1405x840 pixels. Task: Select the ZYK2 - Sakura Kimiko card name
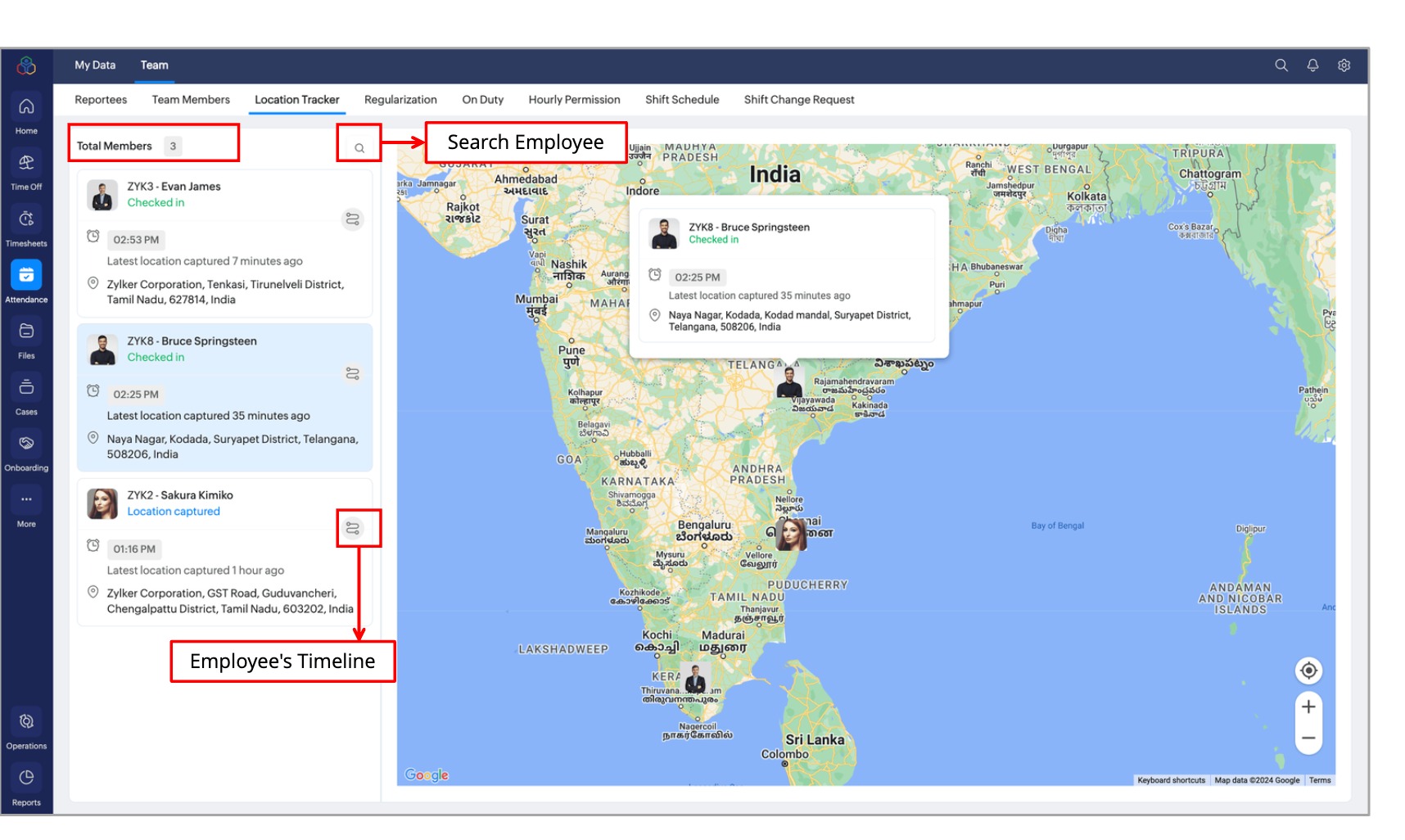(x=180, y=495)
